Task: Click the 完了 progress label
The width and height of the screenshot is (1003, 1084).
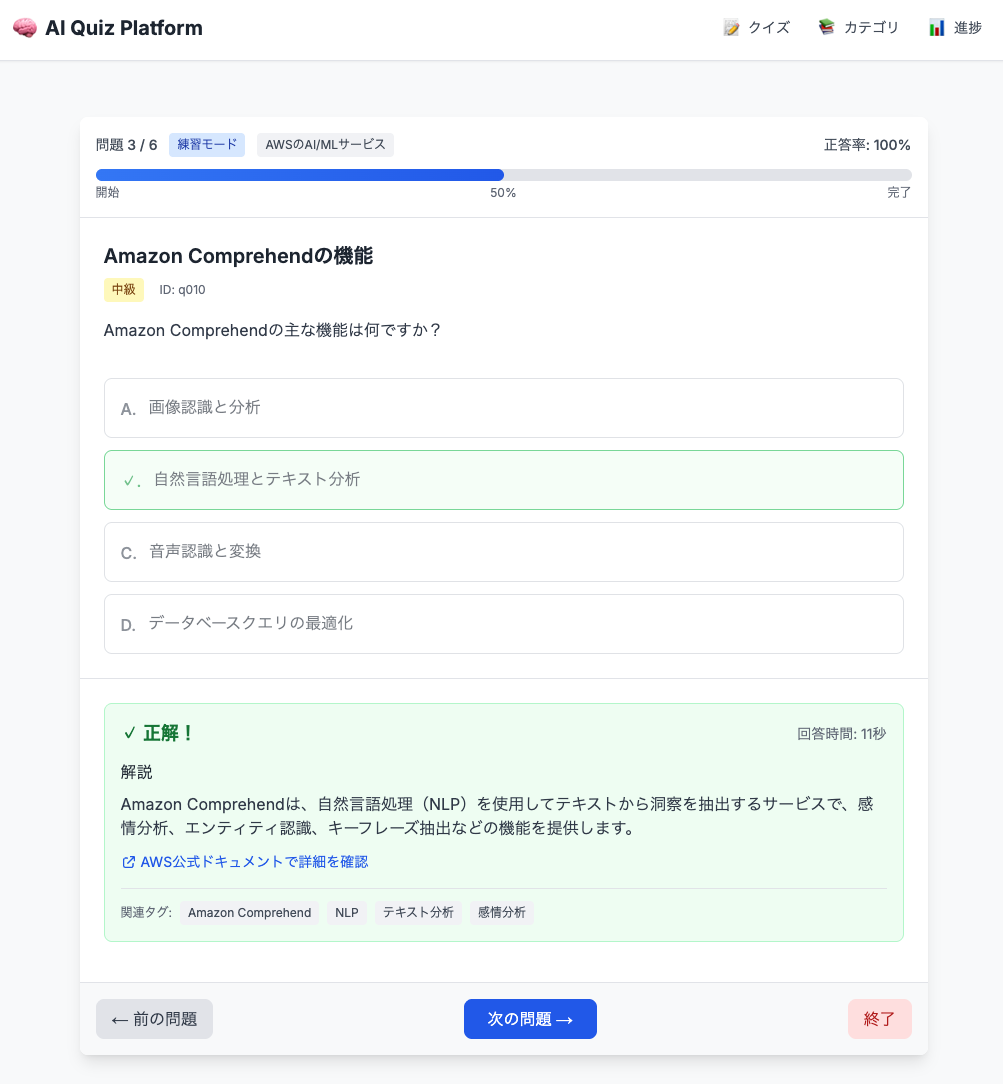Action: [899, 193]
